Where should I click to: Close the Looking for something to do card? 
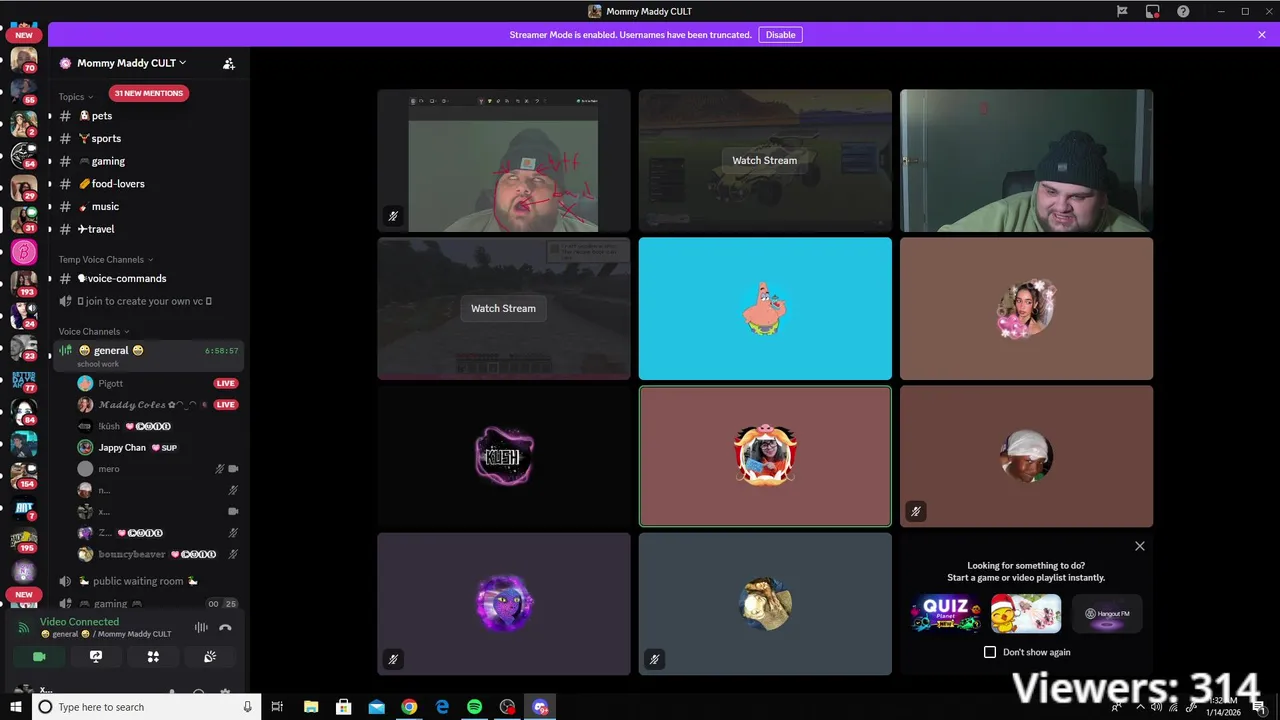tap(1140, 546)
